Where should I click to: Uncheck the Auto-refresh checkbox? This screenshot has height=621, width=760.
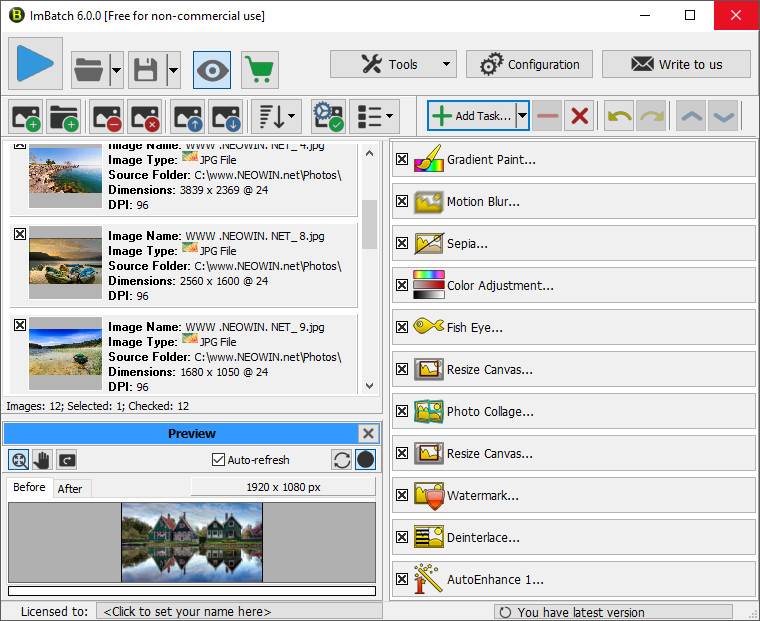click(x=218, y=460)
